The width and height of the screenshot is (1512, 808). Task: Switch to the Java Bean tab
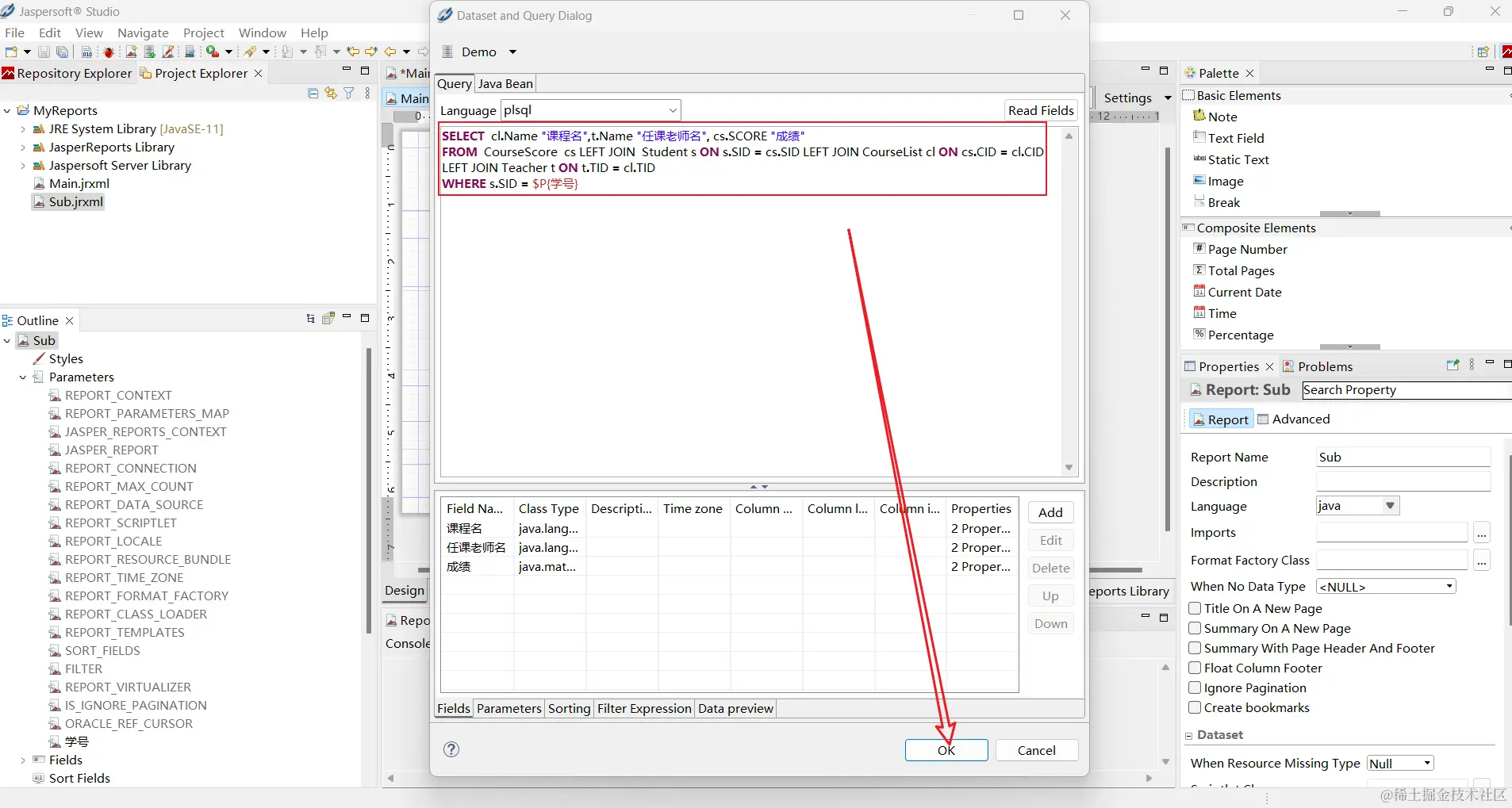tap(505, 84)
